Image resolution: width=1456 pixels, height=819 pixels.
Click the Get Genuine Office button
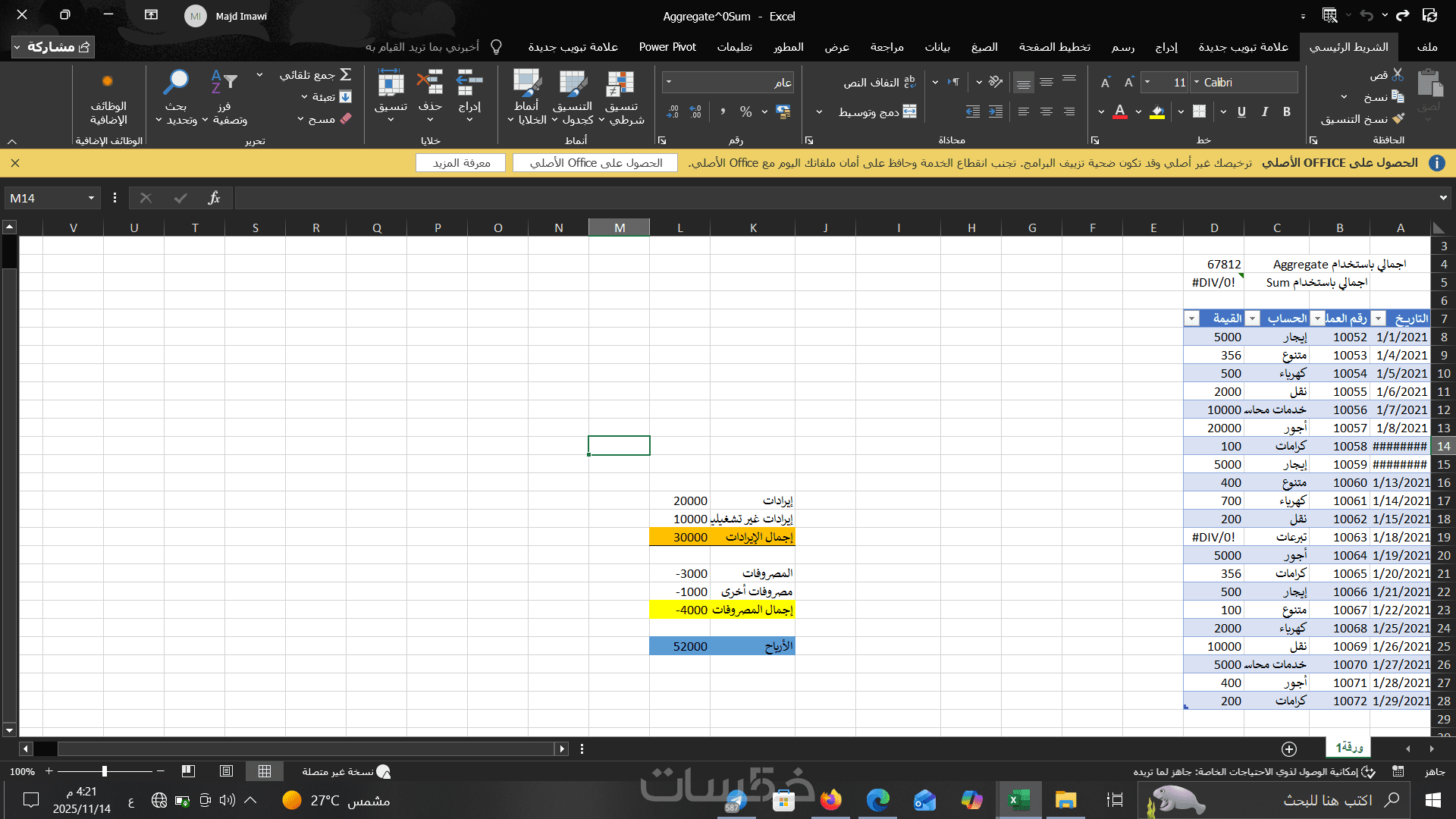pos(595,163)
